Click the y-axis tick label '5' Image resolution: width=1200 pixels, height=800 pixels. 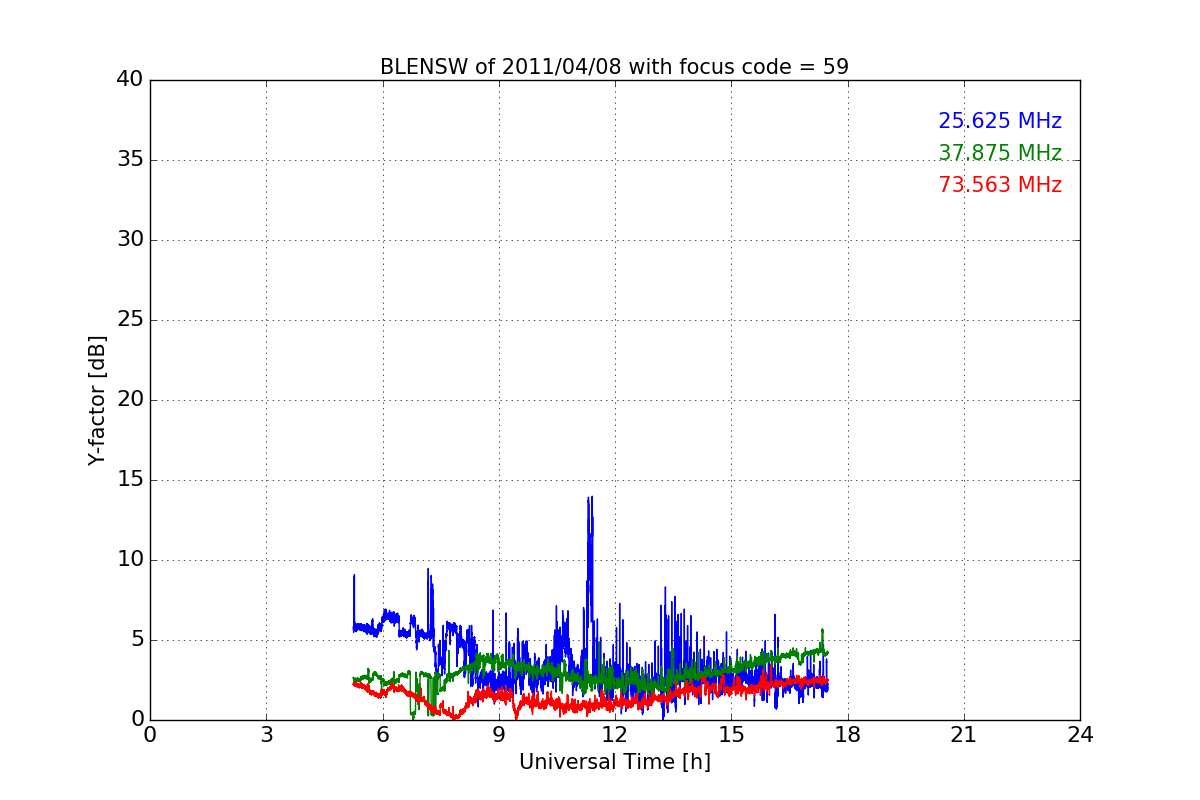[x=137, y=640]
